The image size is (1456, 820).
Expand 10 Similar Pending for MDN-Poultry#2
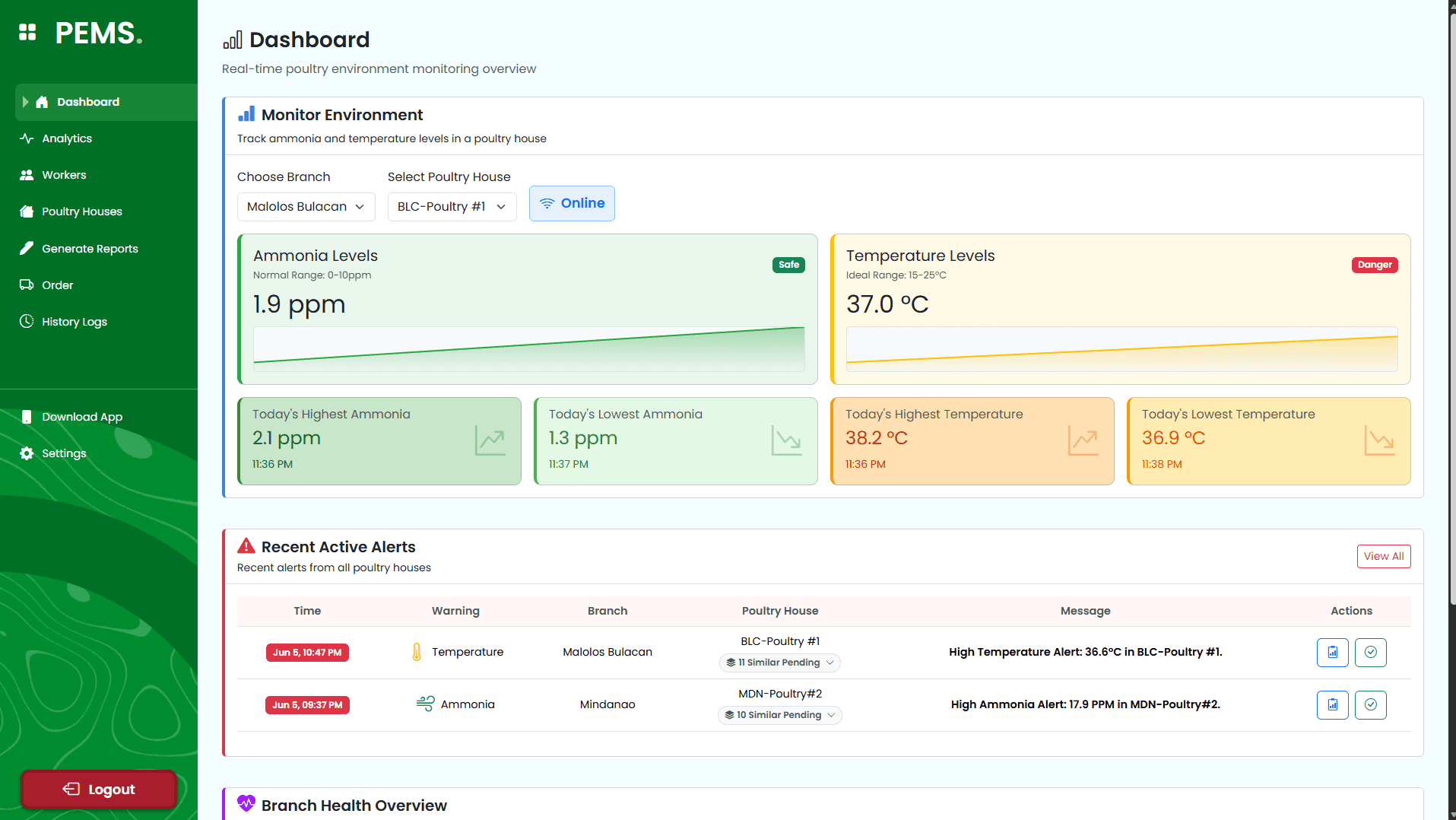[x=780, y=715]
